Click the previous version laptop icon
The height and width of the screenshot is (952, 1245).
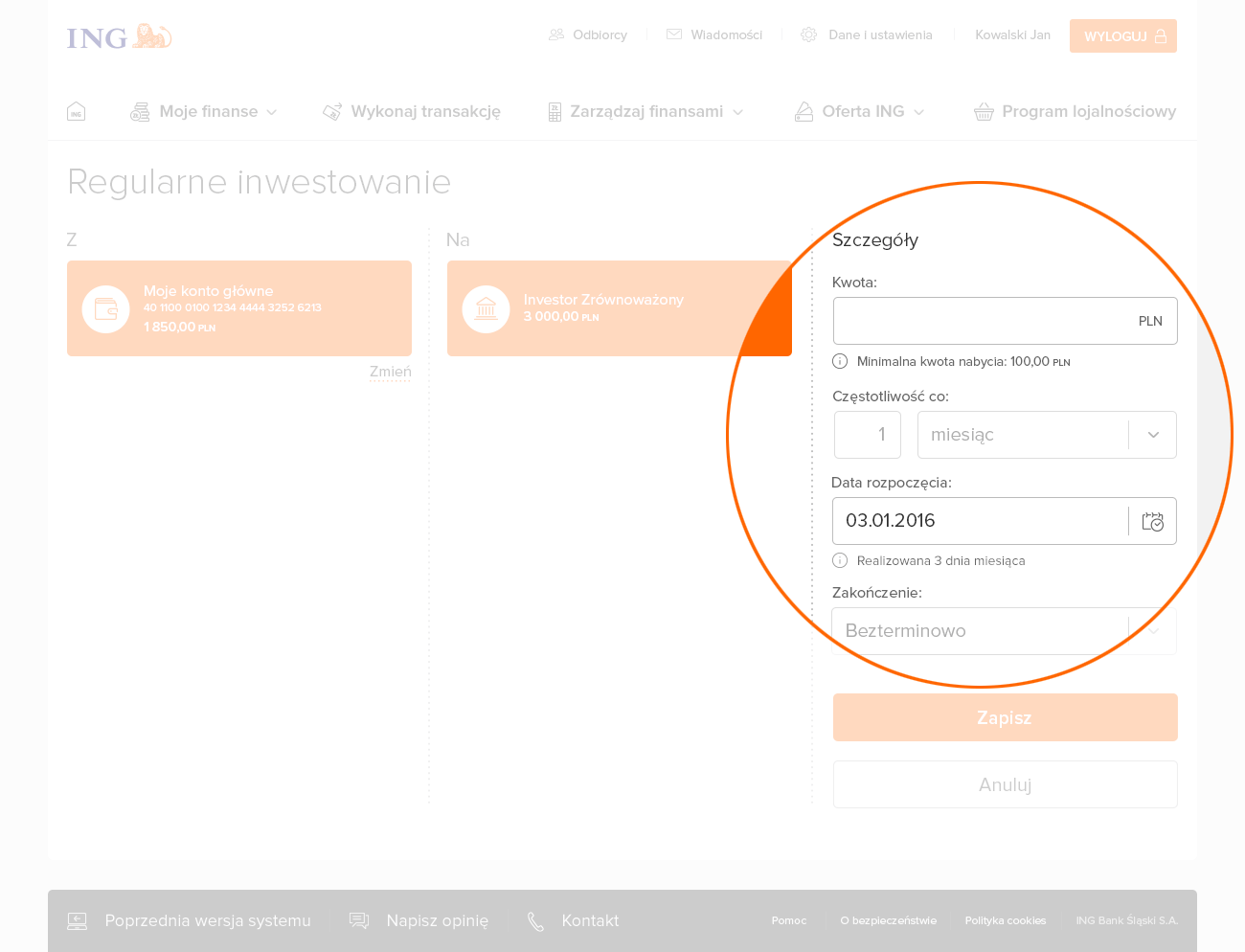[x=78, y=921]
